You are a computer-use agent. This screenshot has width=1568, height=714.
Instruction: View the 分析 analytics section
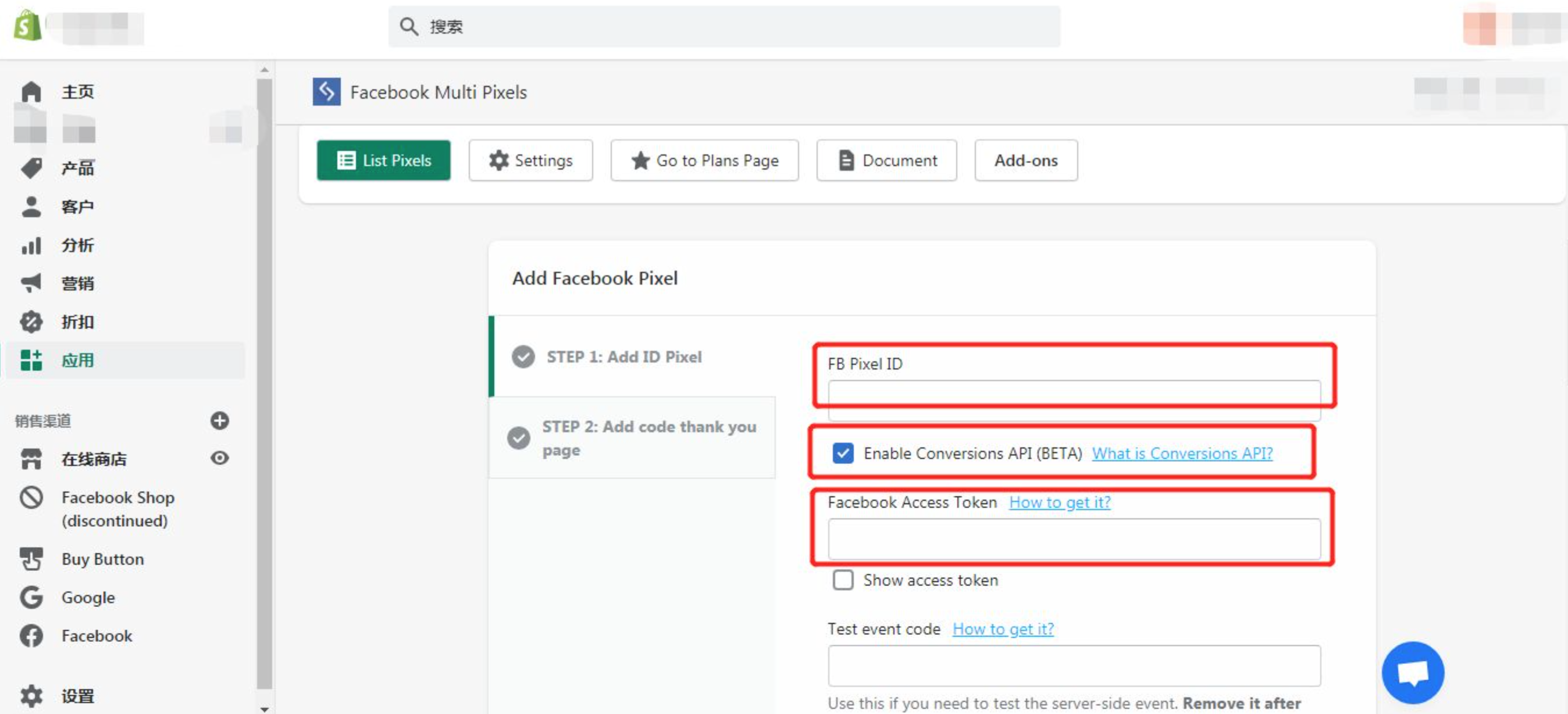pos(77,245)
